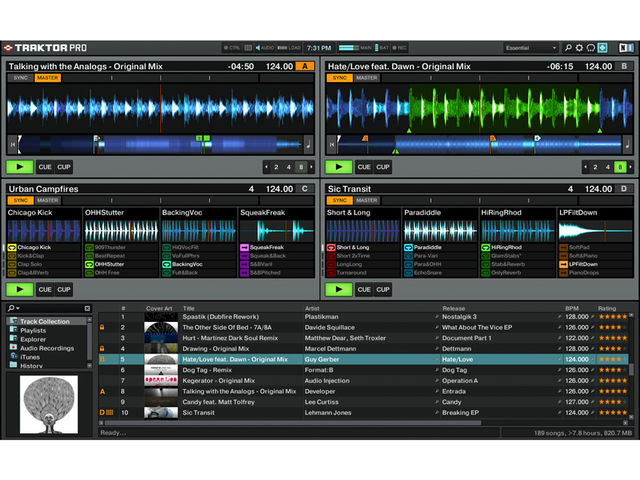Click Paradiddle sample cell icon
The width and height of the screenshot is (640, 480).
click(x=408, y=247)
